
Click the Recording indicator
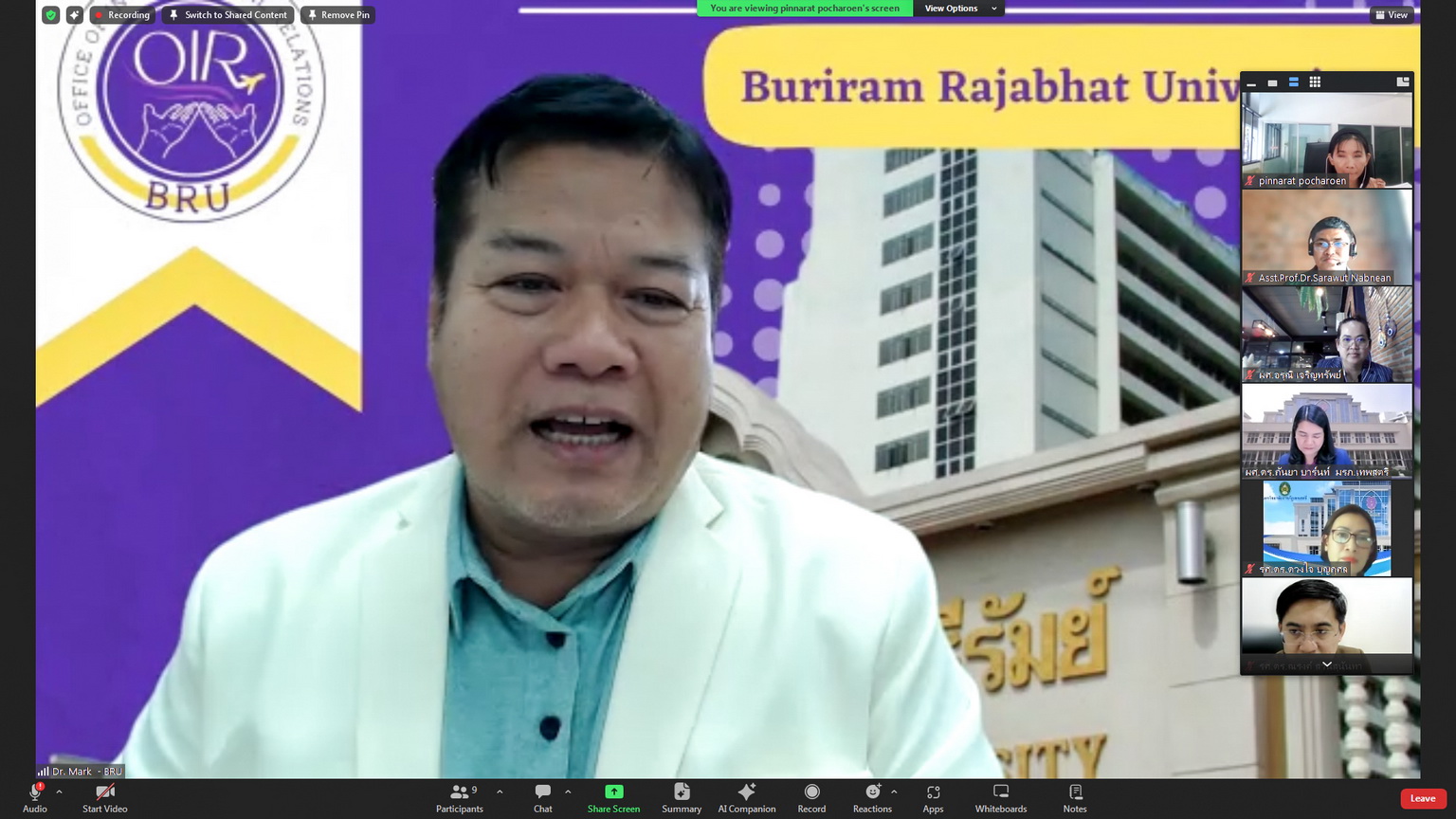tap(122, 15)
